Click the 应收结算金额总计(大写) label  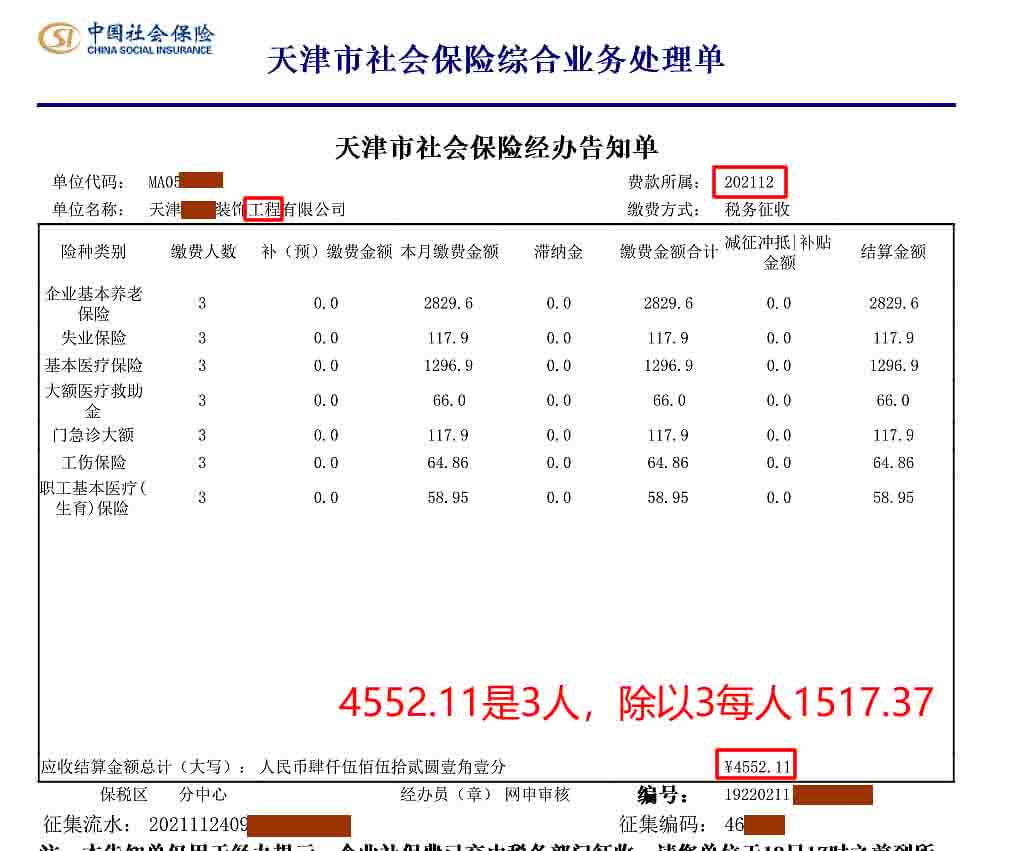(x=143, y=767)
